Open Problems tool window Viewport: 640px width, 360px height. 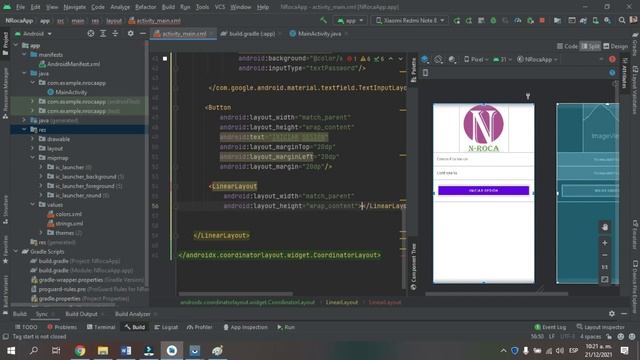coord(62,327)
